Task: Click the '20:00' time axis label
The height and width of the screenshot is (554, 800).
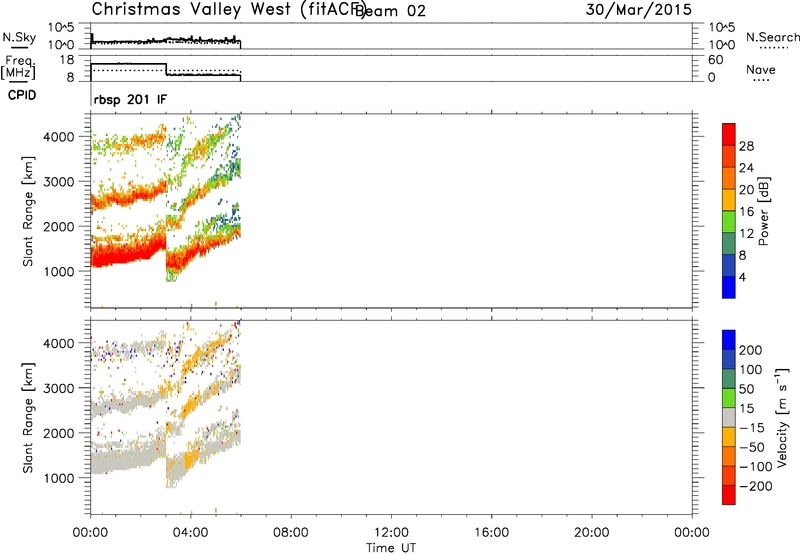Action: [591, 533]
